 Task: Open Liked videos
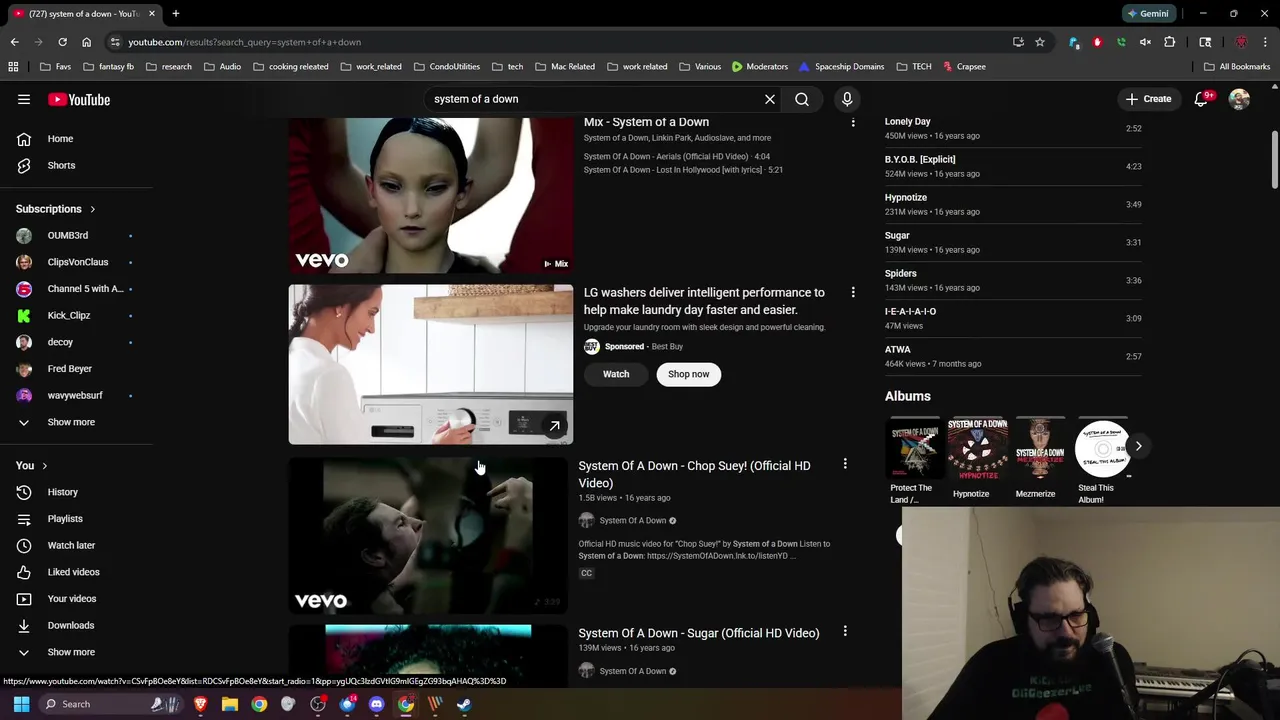click(73, 572)
